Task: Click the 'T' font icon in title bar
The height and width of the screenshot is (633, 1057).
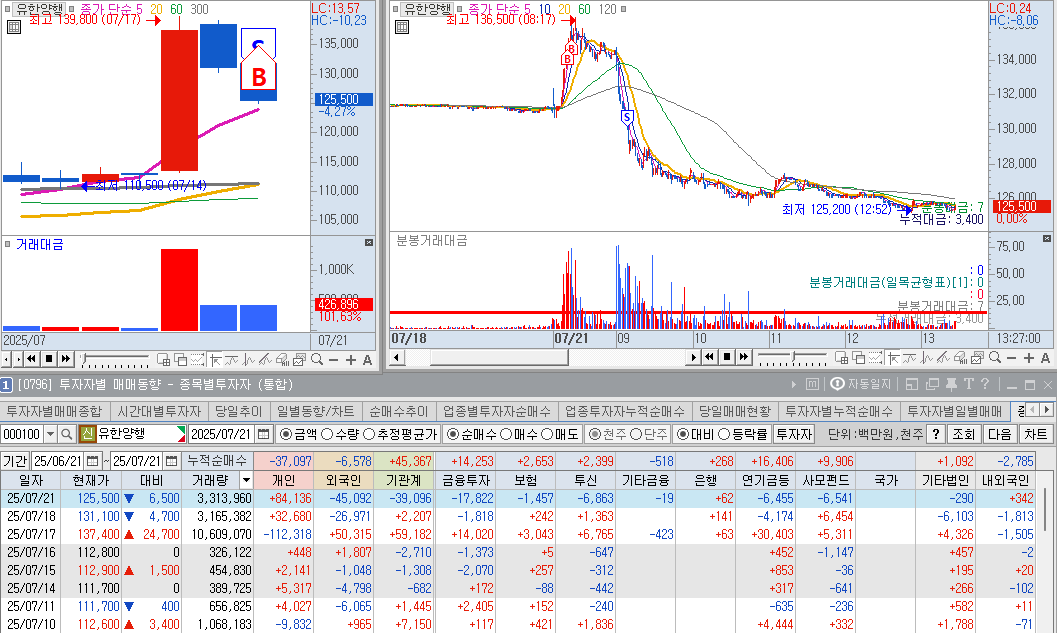Action: (x=969, y=384)
